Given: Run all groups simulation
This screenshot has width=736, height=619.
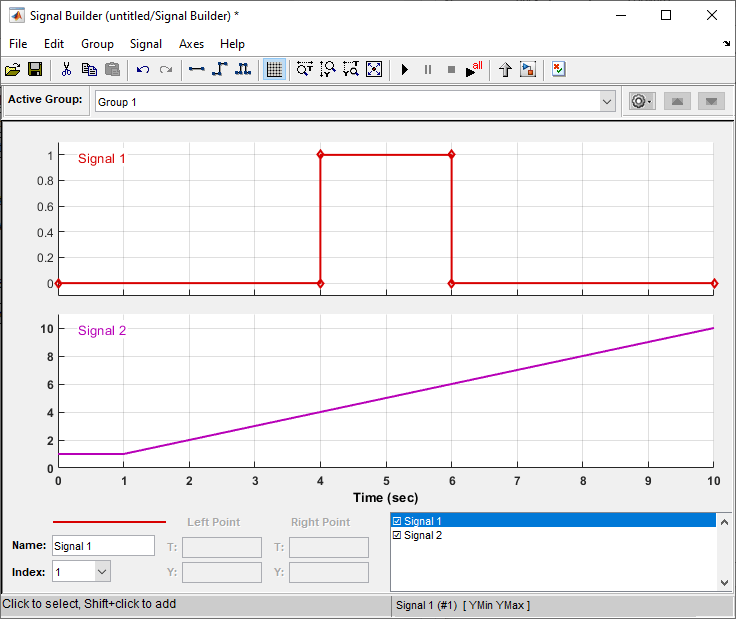Looking at the screenshot, I should [474, 69].
